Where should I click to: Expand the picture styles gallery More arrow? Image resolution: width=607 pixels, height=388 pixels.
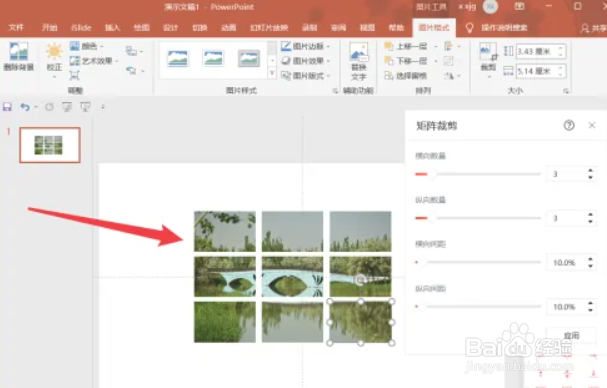click(x=272, y=74)
